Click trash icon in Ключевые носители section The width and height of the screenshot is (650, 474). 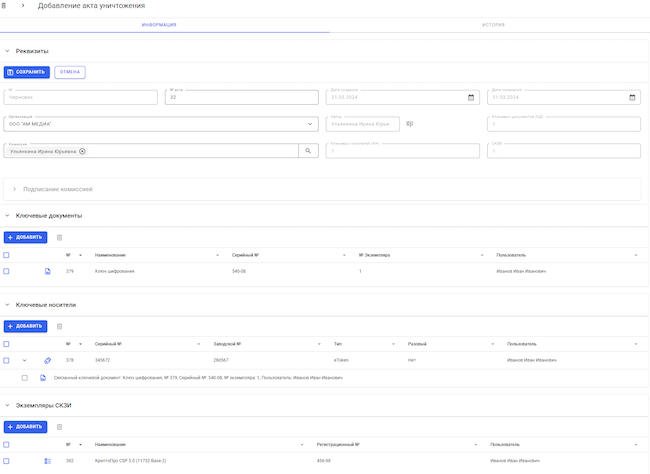tap(59, 326)
